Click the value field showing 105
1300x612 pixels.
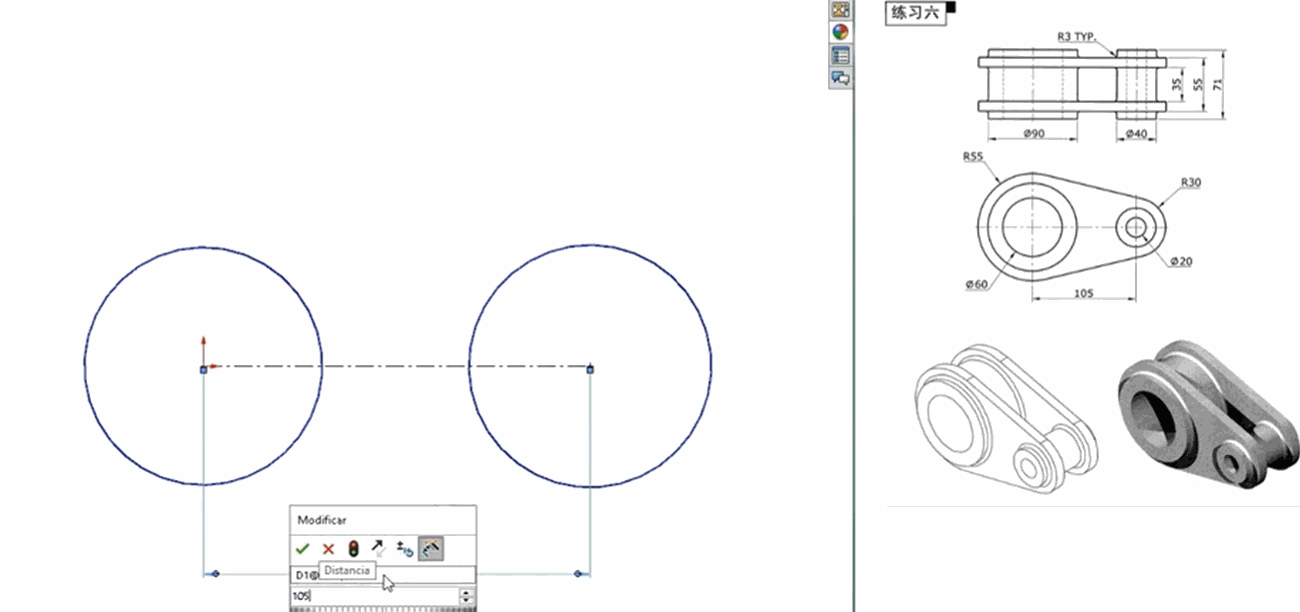[x=372, y=596]
